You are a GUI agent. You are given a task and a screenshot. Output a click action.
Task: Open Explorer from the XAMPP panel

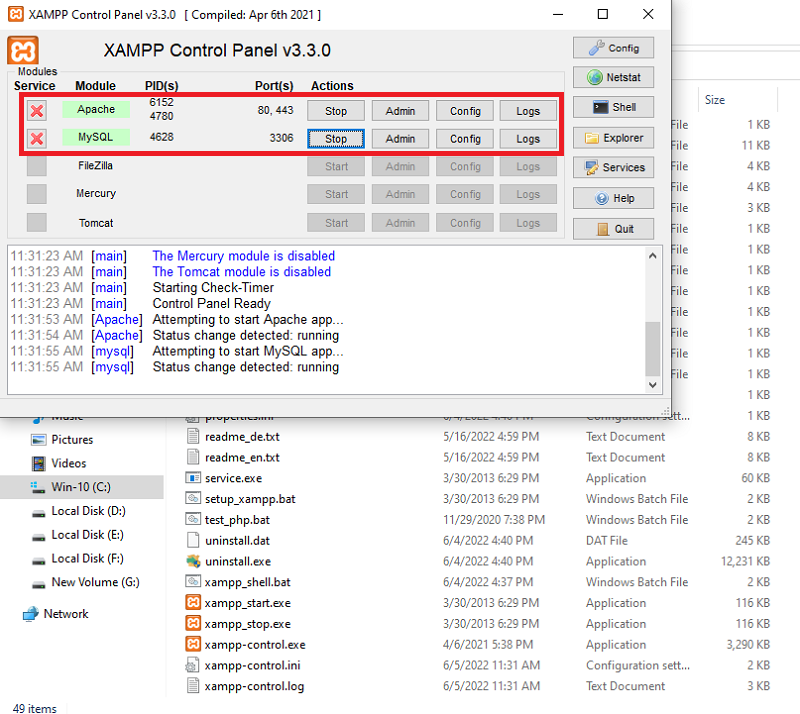(613, 138)
